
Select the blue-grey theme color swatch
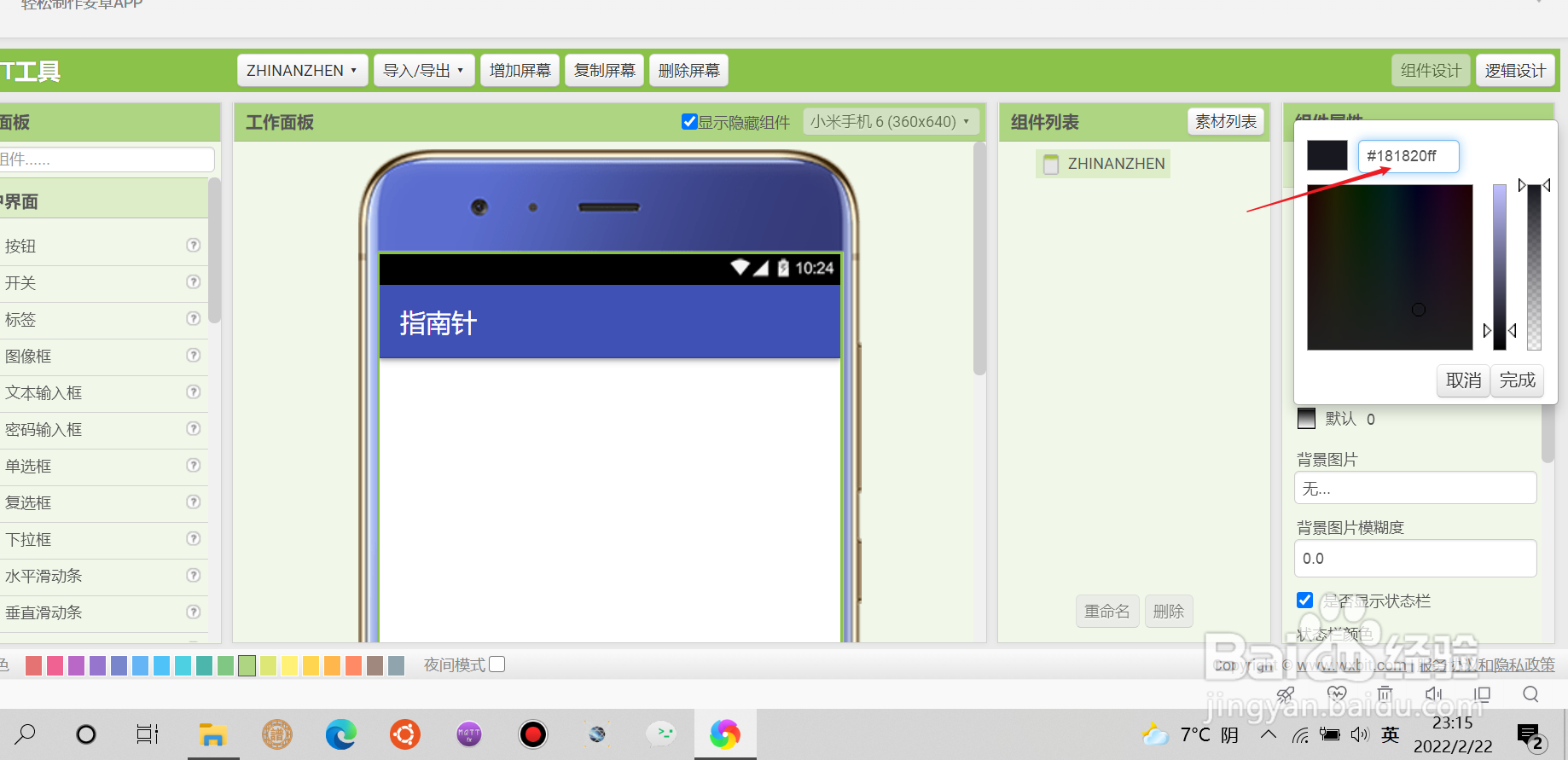click(396, 665)
